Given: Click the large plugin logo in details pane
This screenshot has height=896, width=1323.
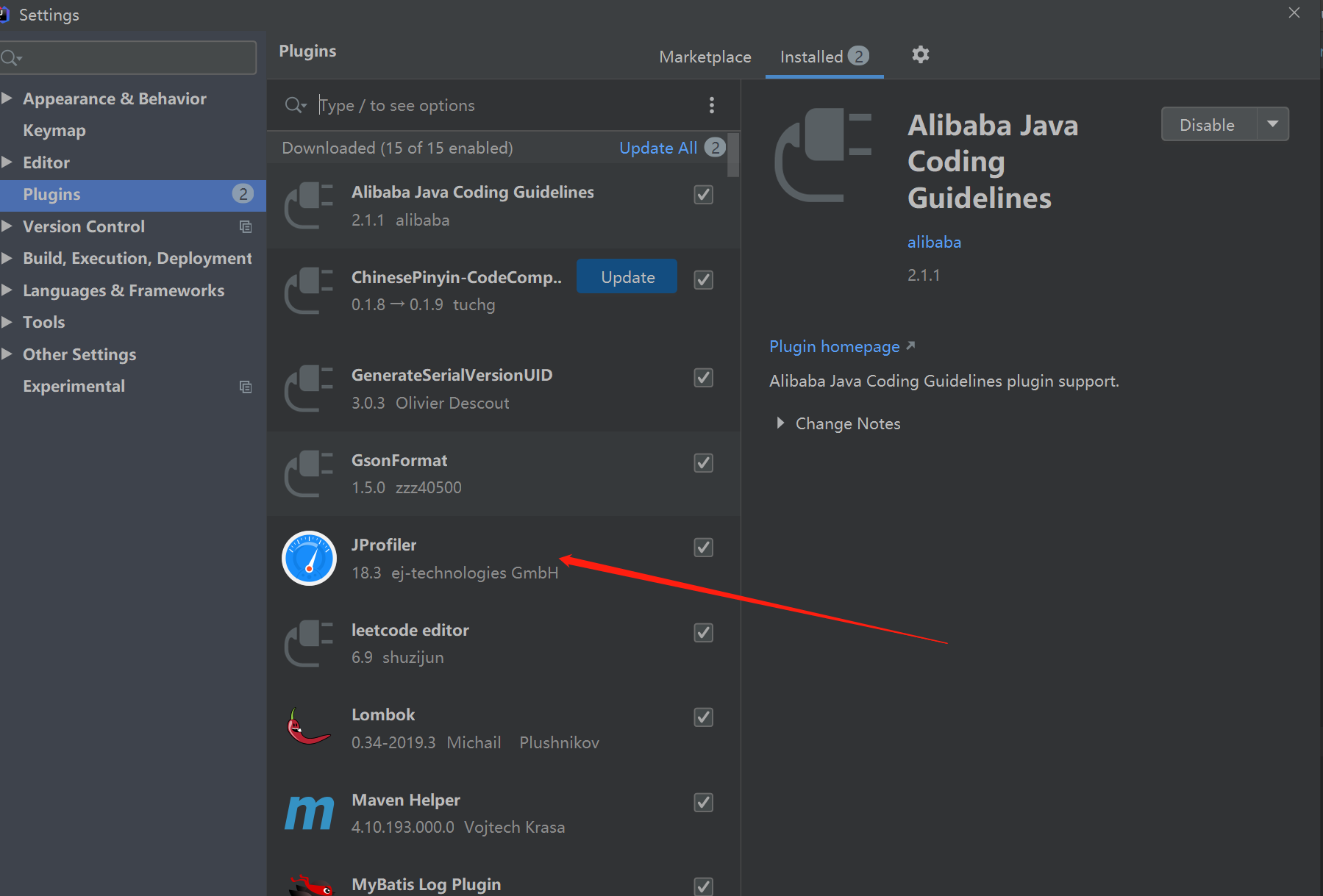Looking at the screenshot, I should coord(824,154).
